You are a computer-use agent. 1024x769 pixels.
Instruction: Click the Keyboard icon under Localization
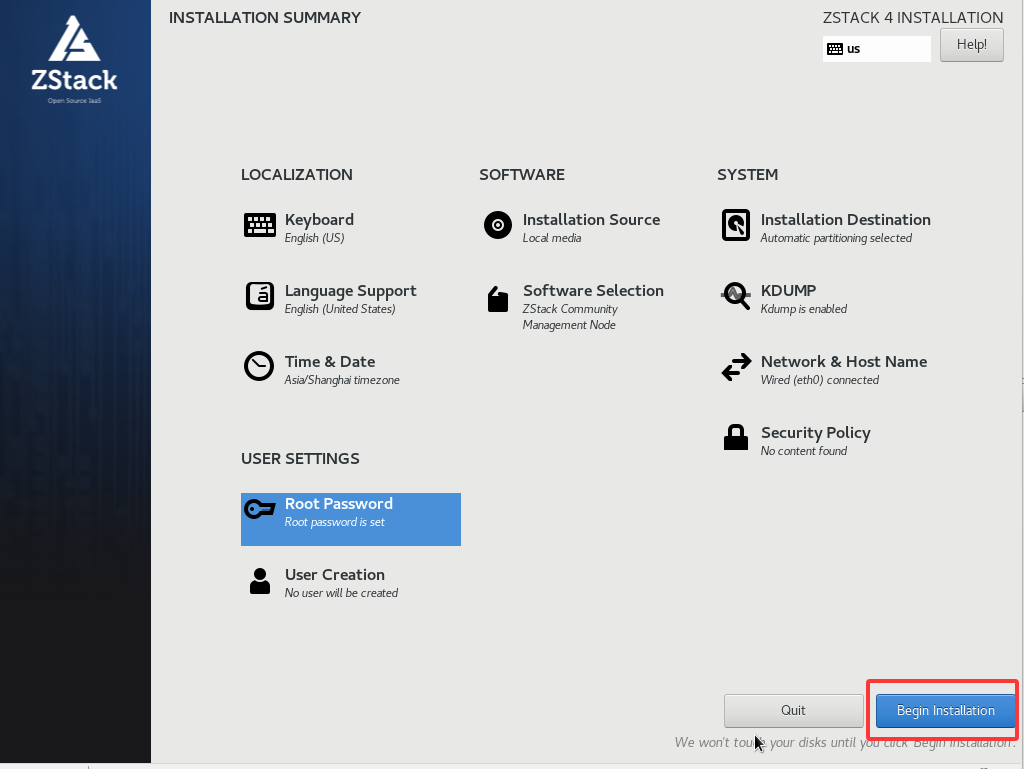click(x=259, y=225)
